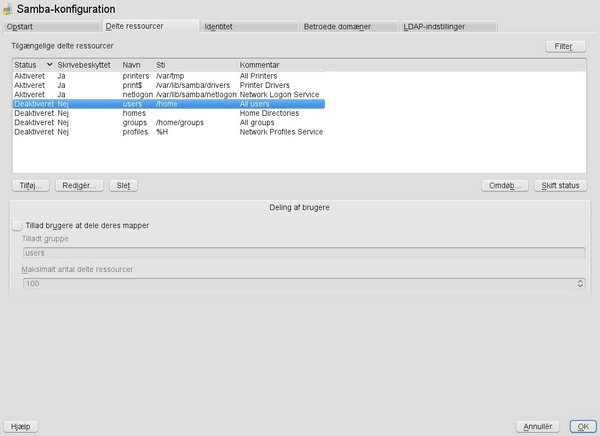Click the Sti column header
600x436 pixels.
(195, 65)
